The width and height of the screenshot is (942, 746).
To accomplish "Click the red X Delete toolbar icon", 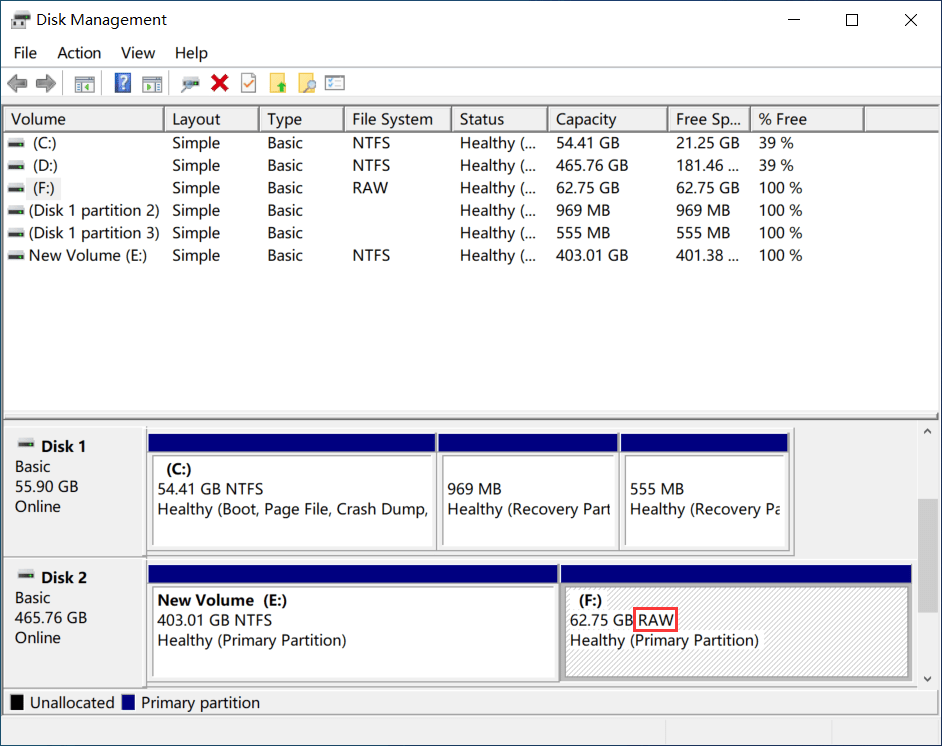I will pyautogui.click(x=220, y=84).
